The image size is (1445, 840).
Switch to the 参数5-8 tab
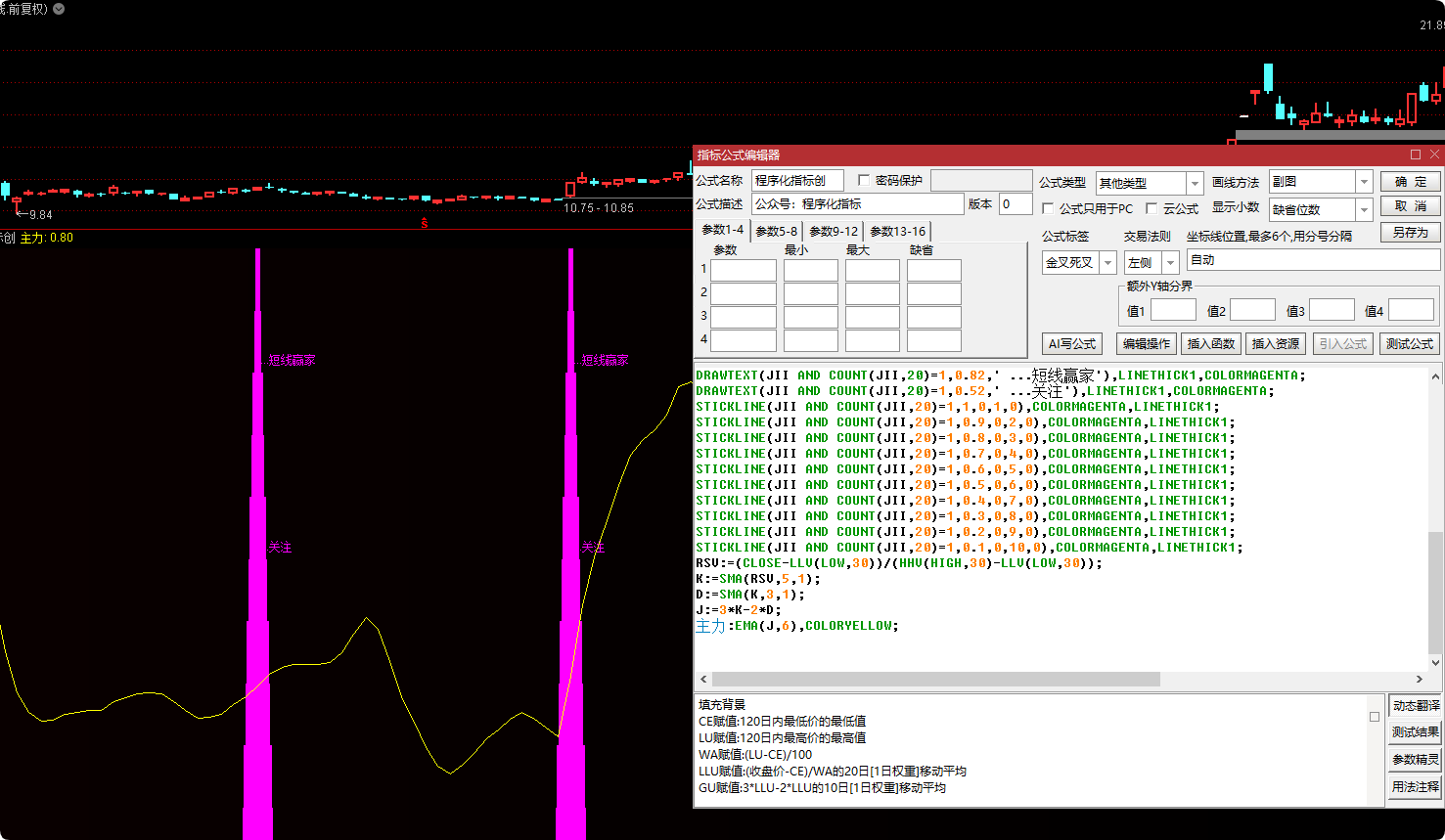tap(776, 232)
